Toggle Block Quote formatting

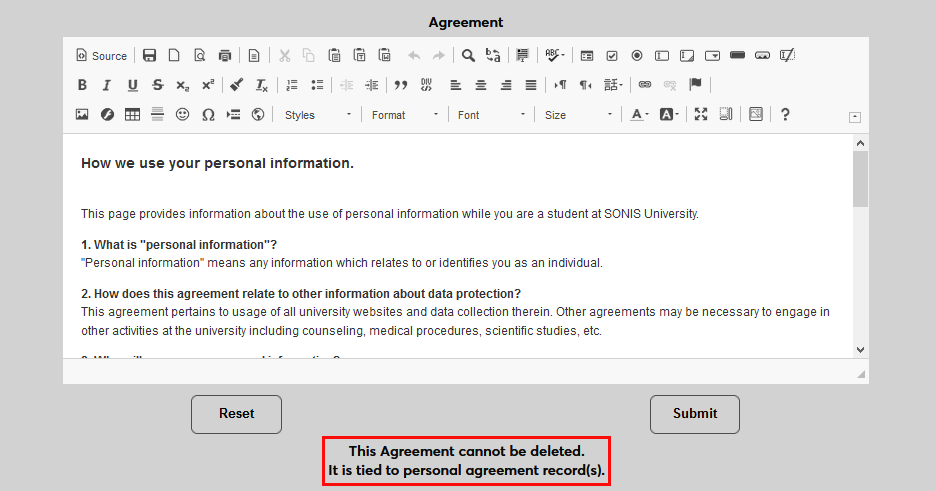pyautogui.click(x=401, y=85)
